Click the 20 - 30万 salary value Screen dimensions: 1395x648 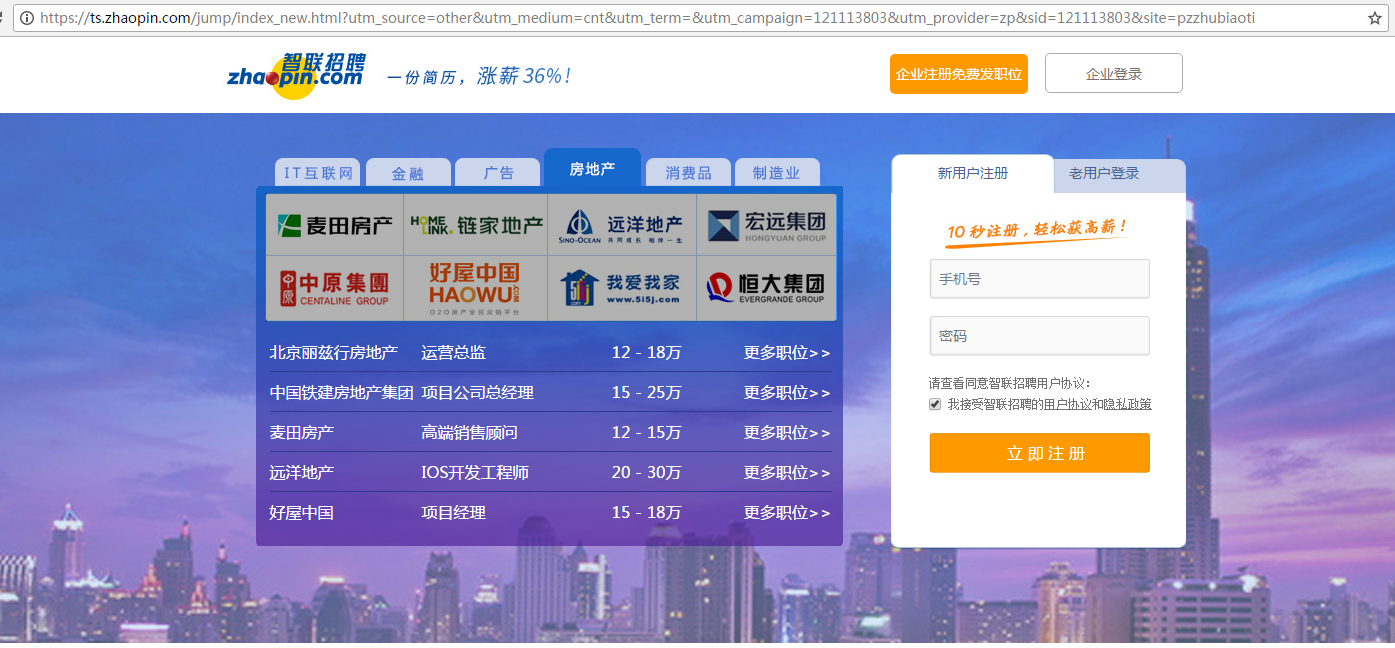(647, 473)
